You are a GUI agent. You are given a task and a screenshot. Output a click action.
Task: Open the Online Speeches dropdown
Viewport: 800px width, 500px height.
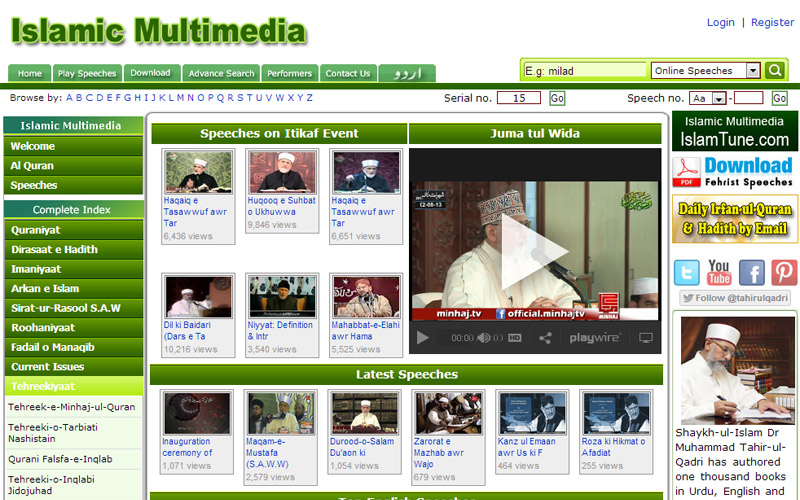tap(706, 71)
